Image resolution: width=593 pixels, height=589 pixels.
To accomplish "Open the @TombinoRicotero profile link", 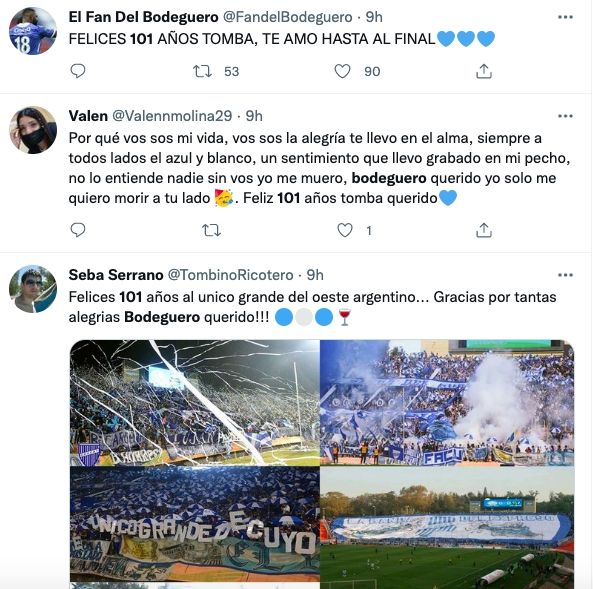I will coord(230,275).
